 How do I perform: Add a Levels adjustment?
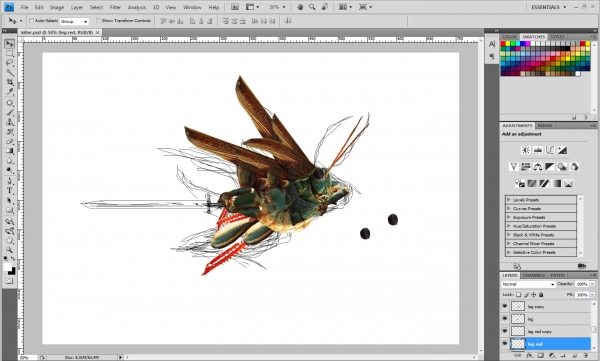pos(538,150)
